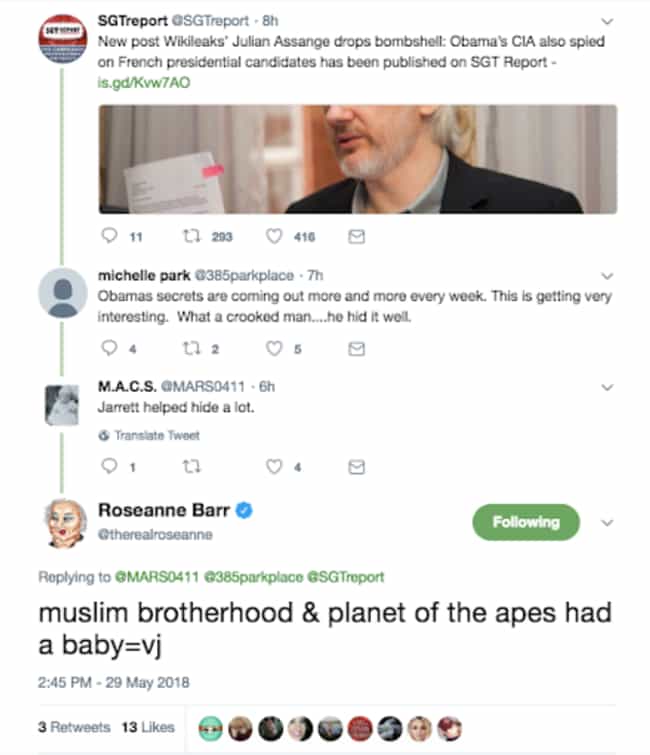The width and height of the screenshot is (650, 755).
Task: Click the direct message icon under M.A.C.S. tweet
Action: (356, 467)
